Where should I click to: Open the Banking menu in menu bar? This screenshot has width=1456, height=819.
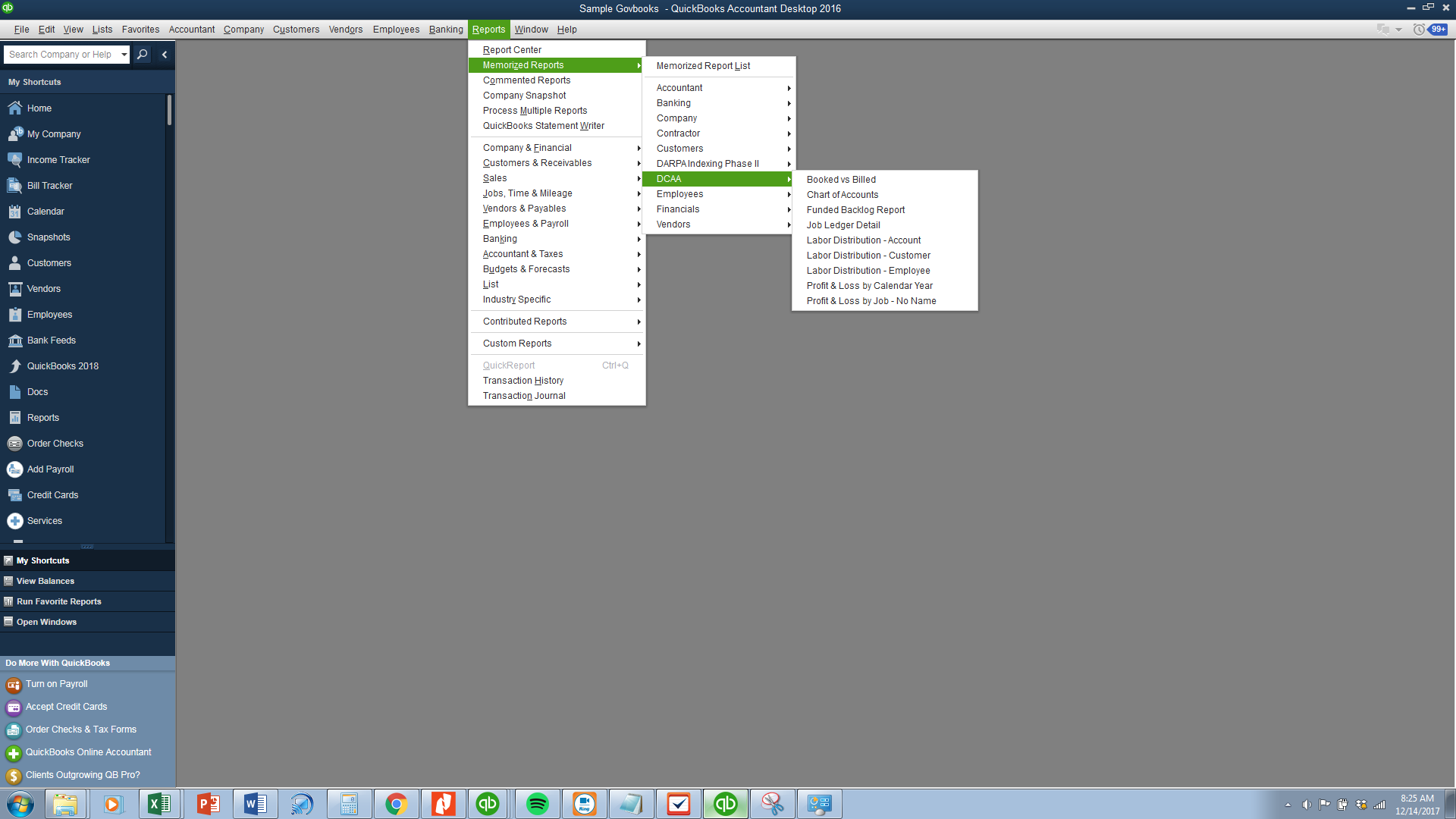446,30
